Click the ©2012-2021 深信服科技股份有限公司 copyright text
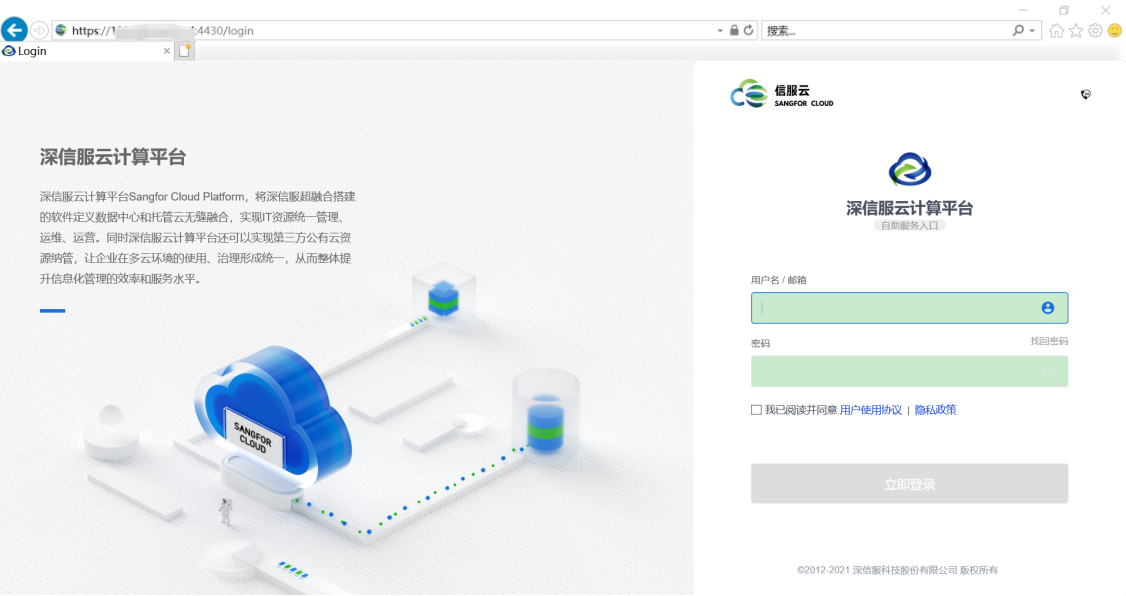This screenshot has width=1126, height=596. [897, 570]
